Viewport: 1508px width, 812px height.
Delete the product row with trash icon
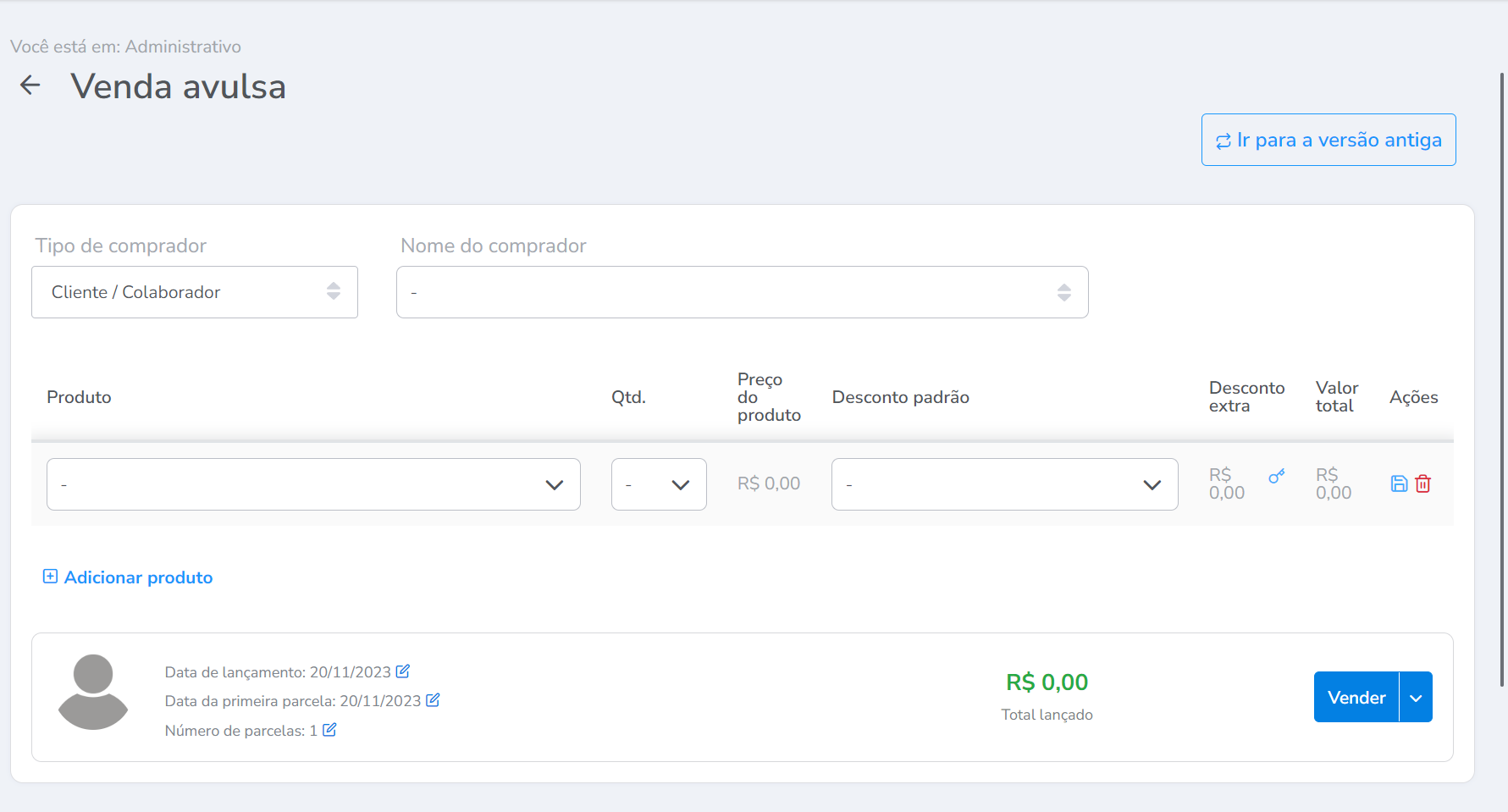click(x=1423, y=483)
